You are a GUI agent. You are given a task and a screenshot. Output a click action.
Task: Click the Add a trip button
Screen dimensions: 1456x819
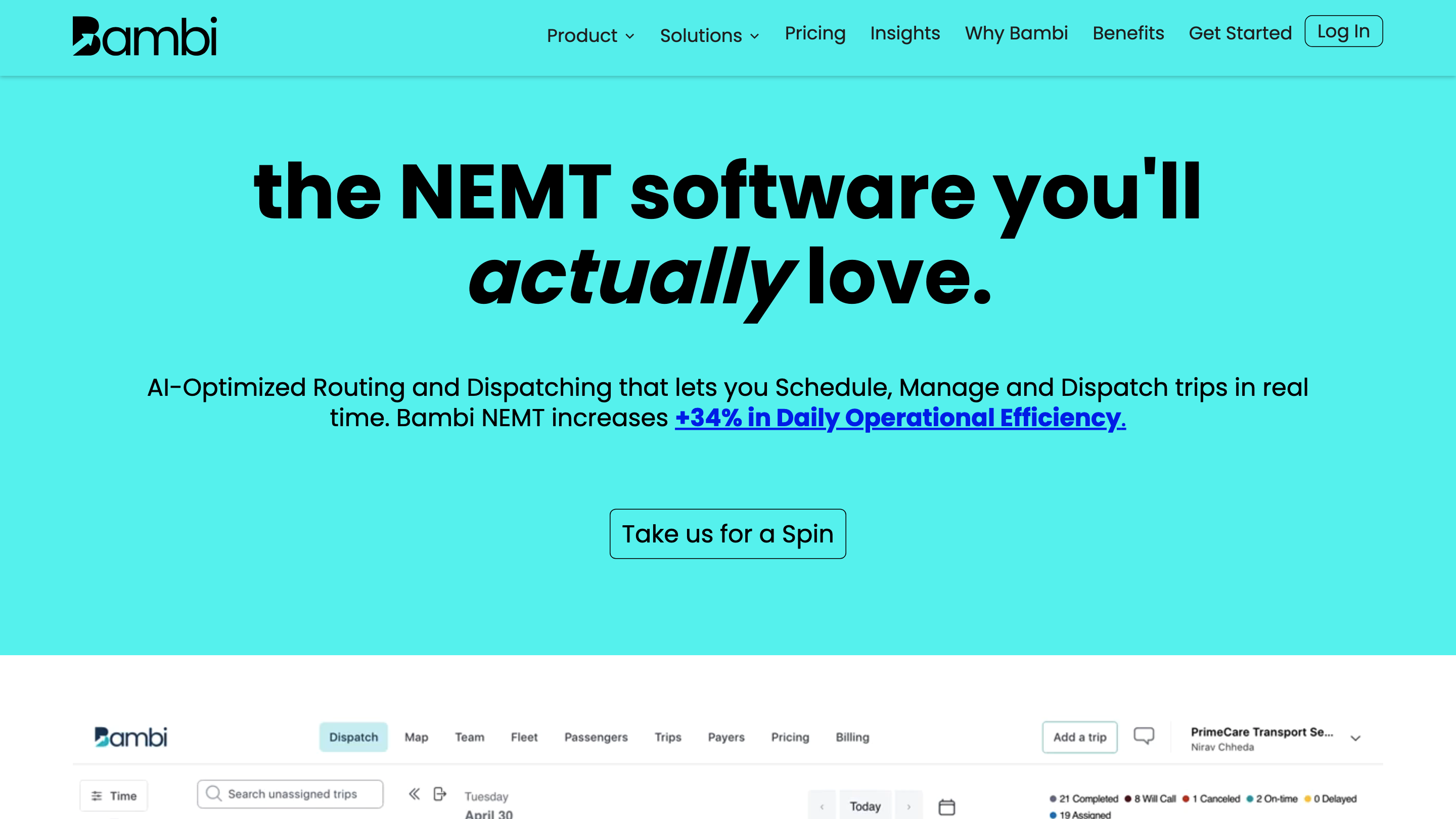(1079, 737)
